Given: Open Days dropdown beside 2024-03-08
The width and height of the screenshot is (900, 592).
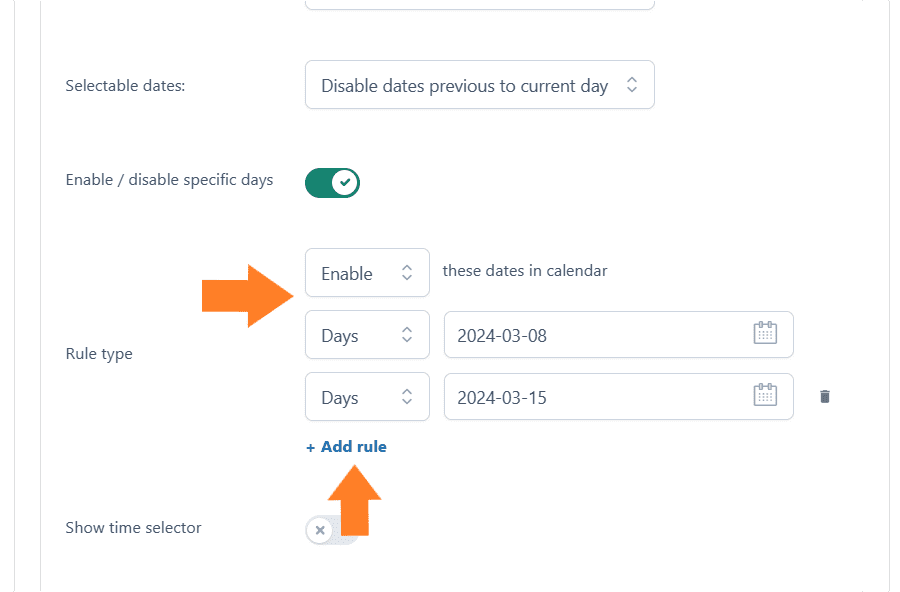Looking at the screenshot, I should pyautogui.click(x=367, y=335).
